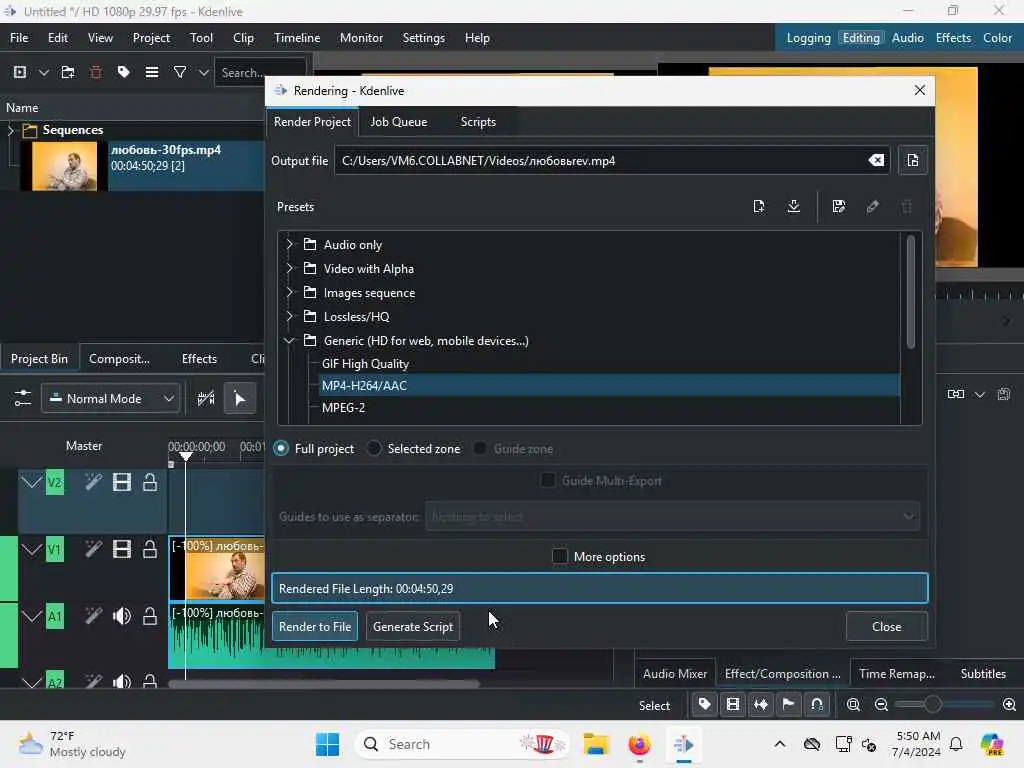Viewport: 1024px width, 768px height.
Task: Switch to the Color workspace layout
Action: [997, 38]
